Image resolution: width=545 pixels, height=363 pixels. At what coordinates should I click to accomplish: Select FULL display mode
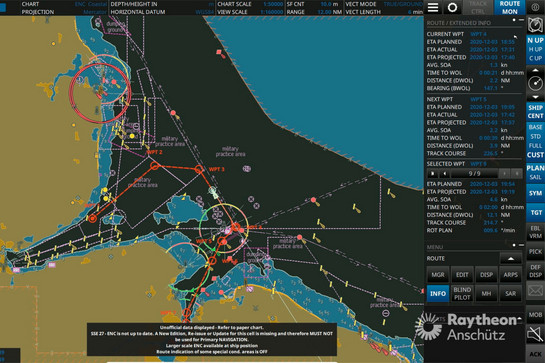coord(535,145)
